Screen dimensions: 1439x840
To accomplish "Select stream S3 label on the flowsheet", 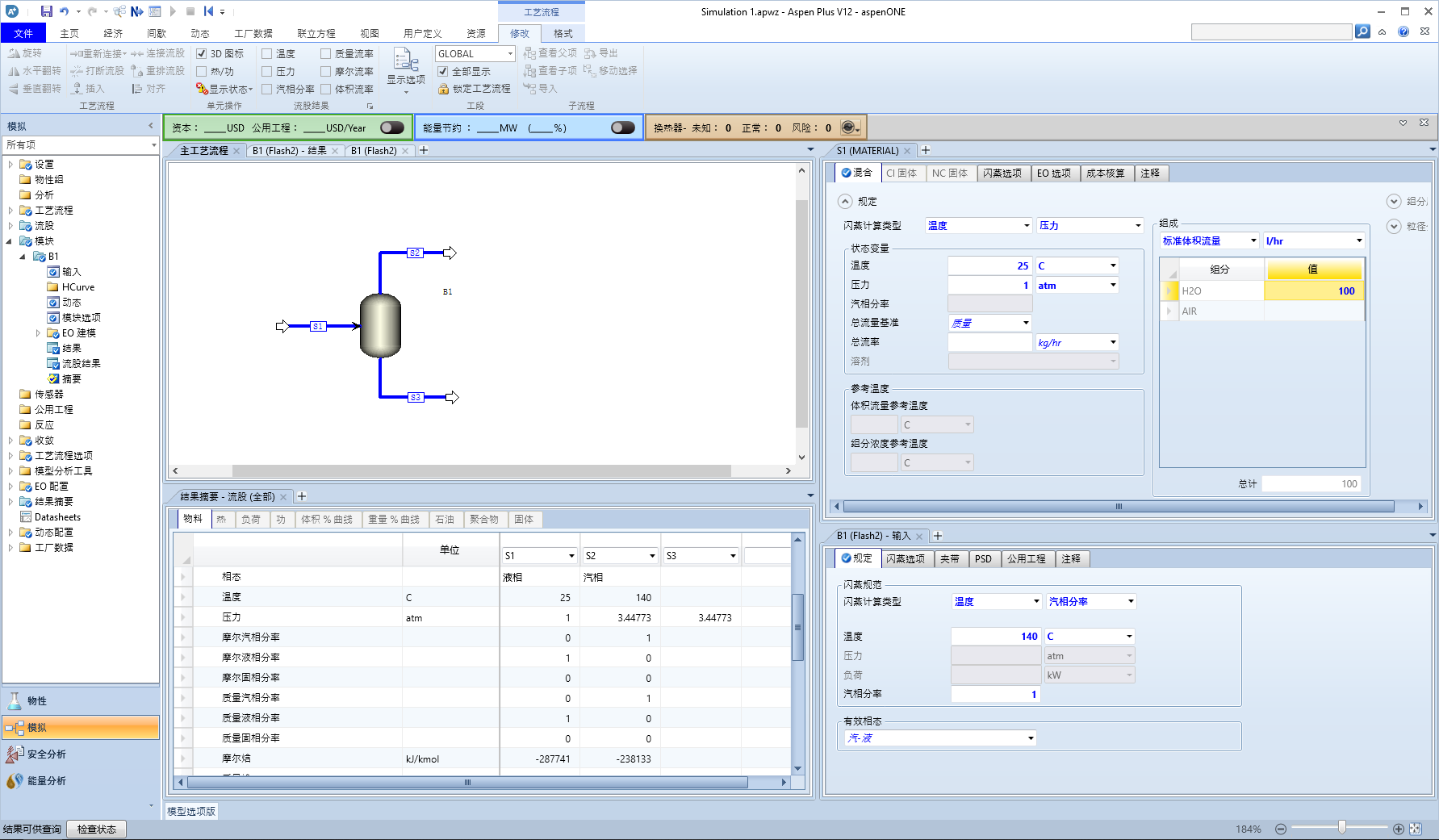I will point(415,397).
